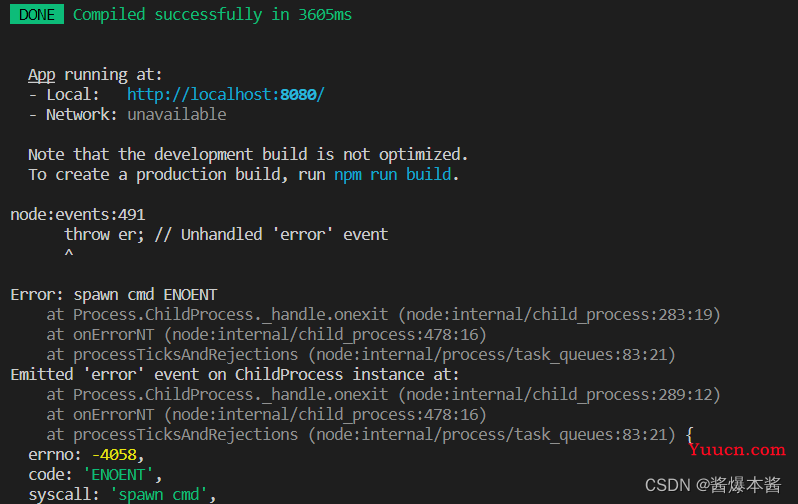The image size is (798, 504).
Task: Click the red Yuucn.com watermark
Action: pos(736,450)
